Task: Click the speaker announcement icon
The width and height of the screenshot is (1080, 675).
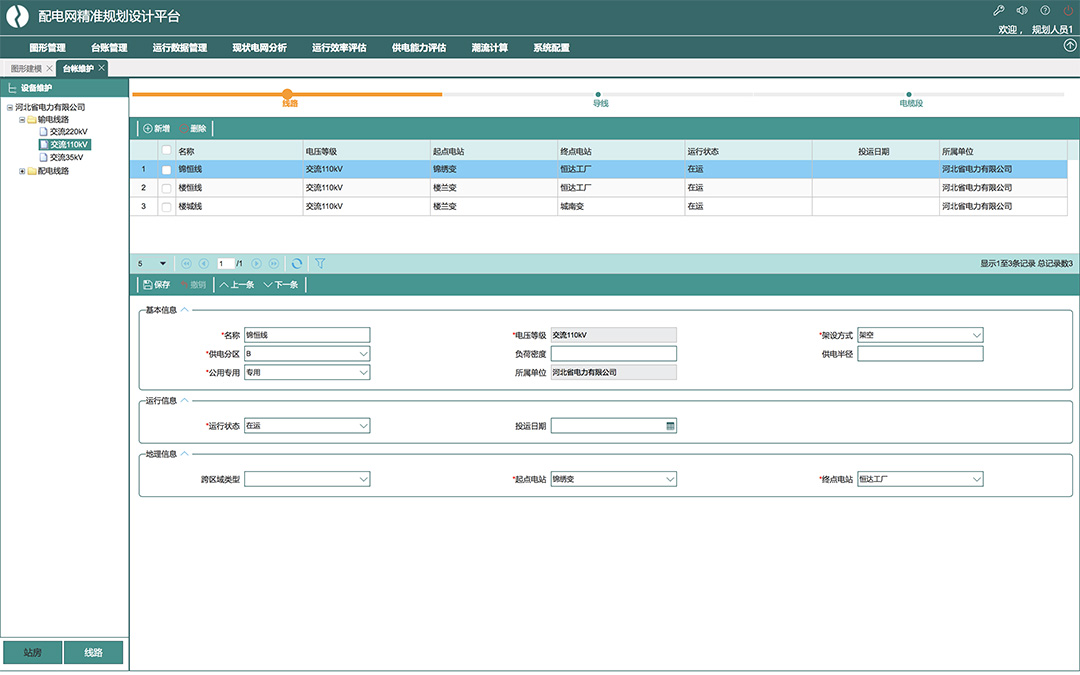Action: pos(1022,11)
